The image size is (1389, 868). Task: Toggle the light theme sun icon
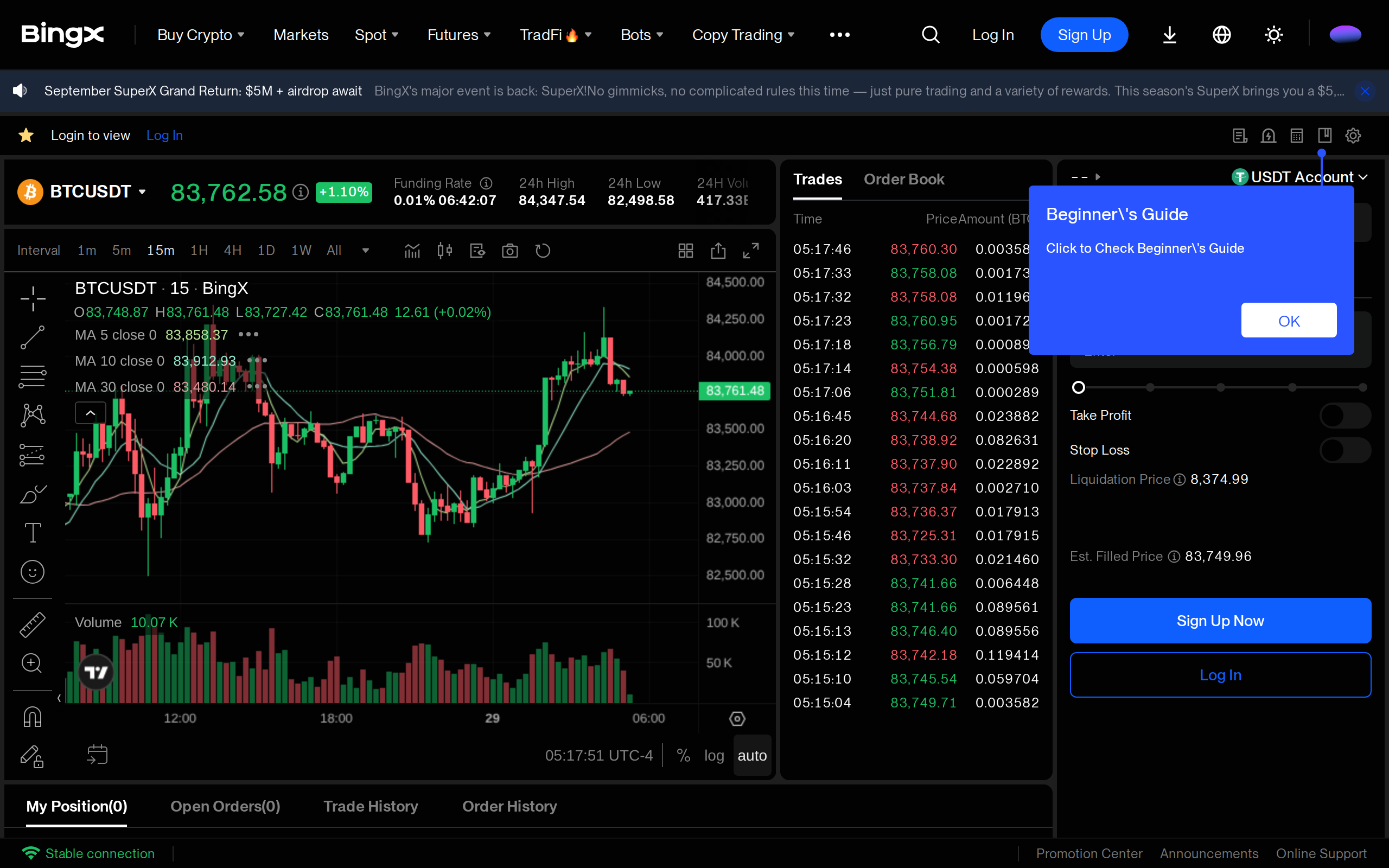pyautogui.click(x=1273, y=35)
